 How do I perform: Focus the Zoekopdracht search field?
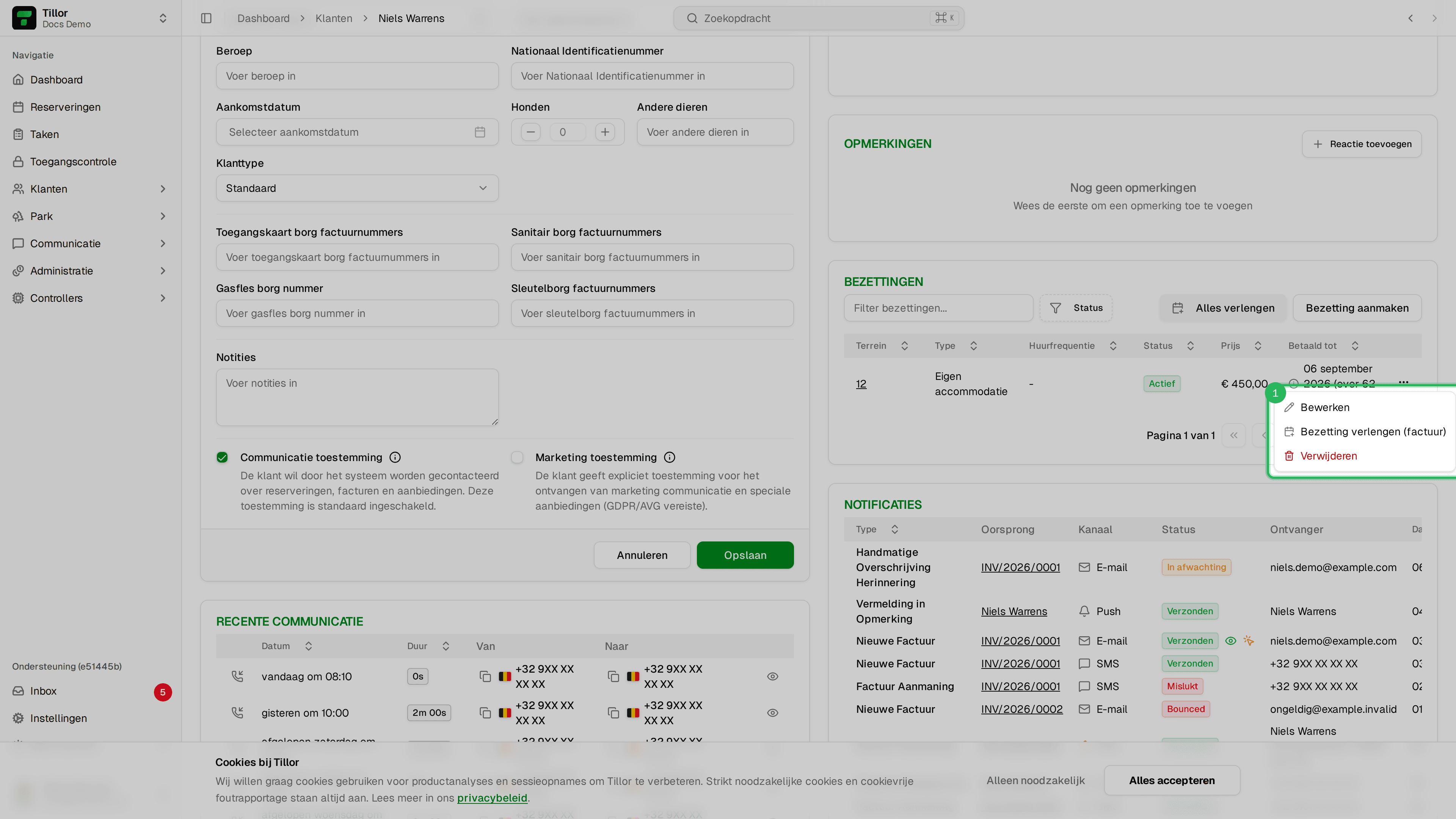[819, 18]
